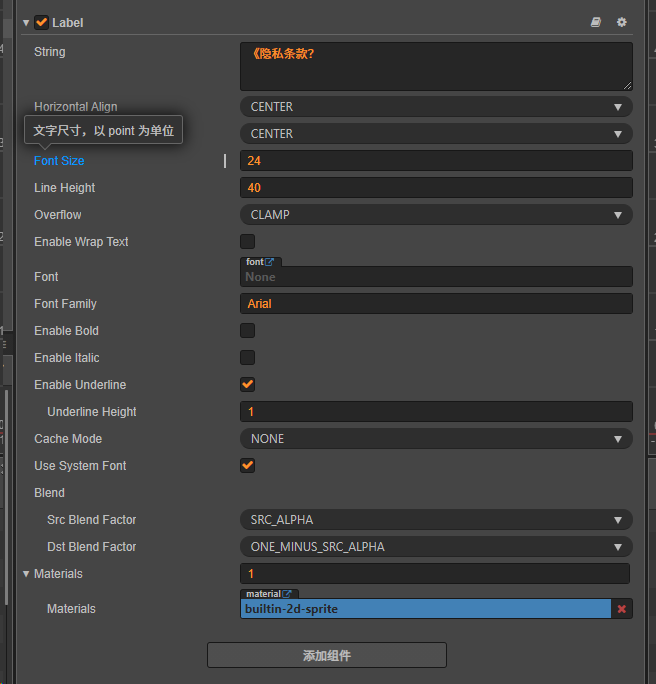Click the Font Family Arial field
656x684 pixels.
[436, 304]
